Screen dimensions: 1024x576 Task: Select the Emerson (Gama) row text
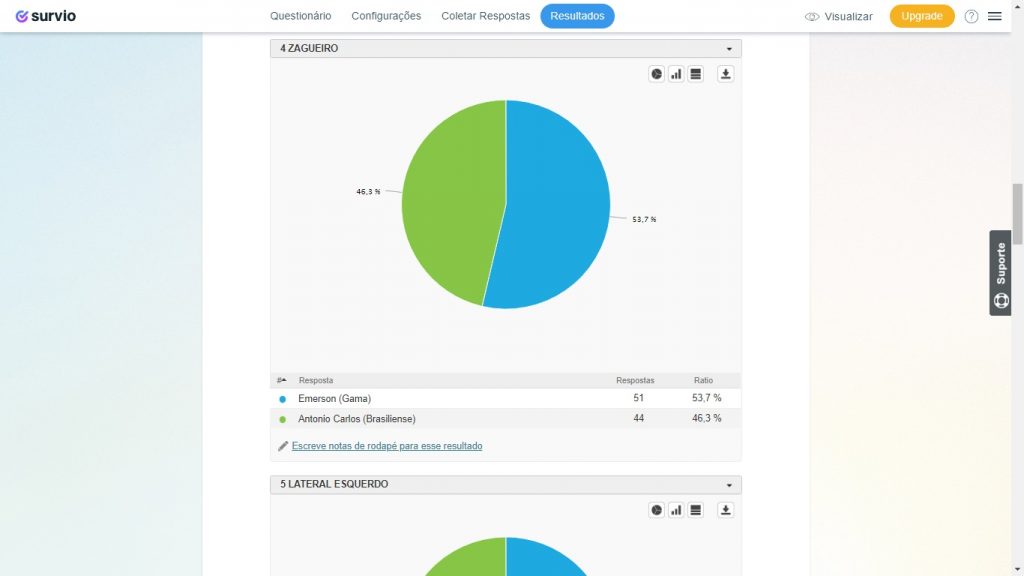pos(334,398)
